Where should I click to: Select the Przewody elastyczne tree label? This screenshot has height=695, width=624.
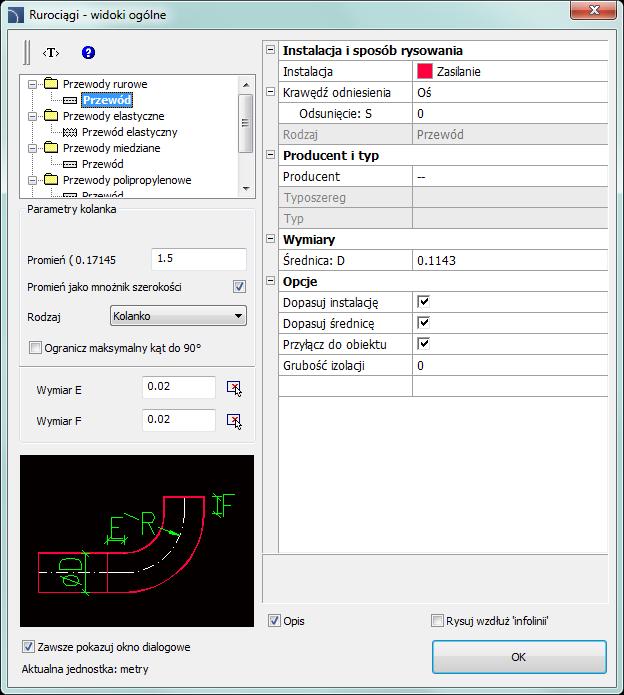click(x=113, y=116)
